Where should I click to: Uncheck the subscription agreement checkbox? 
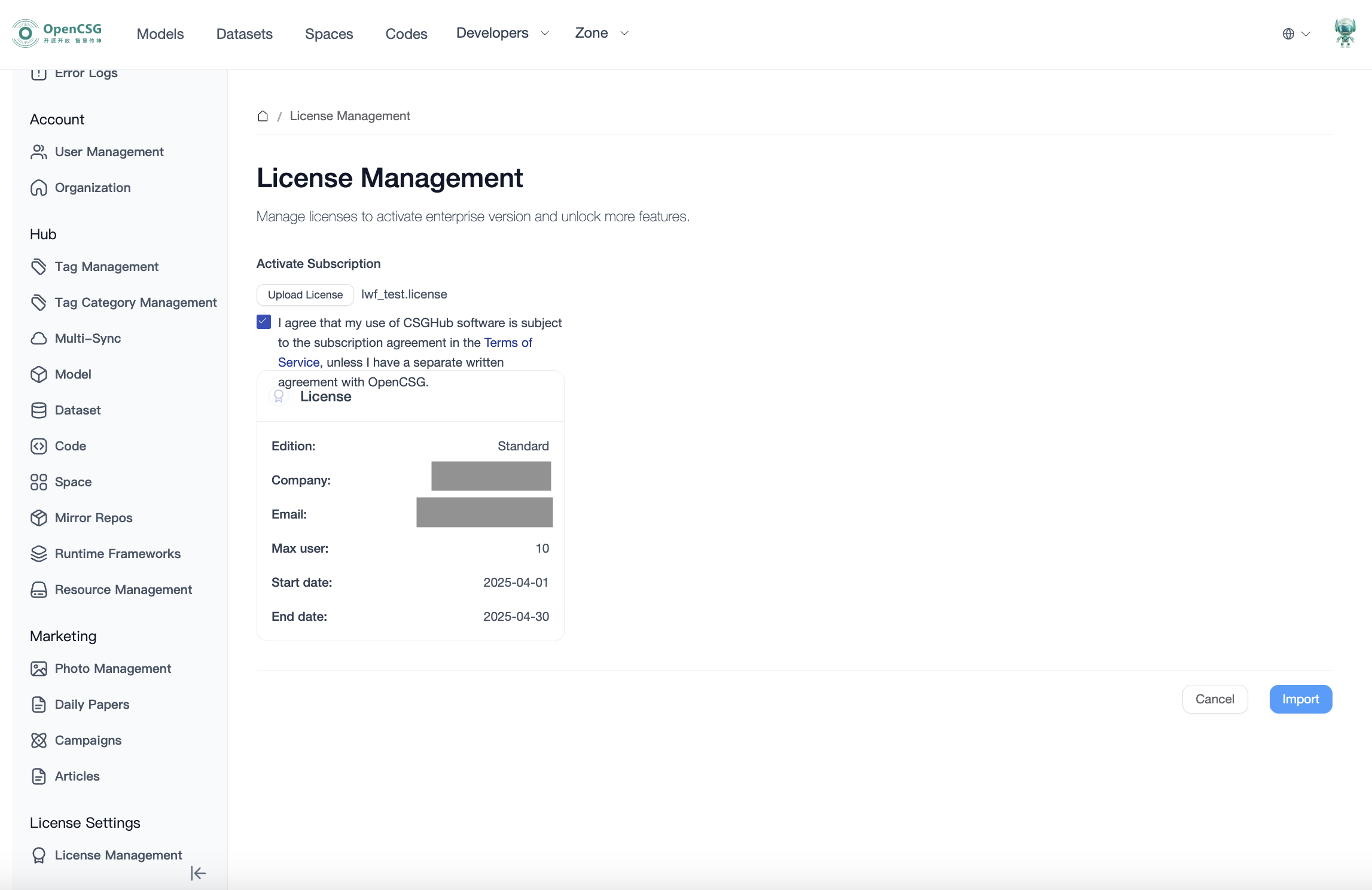pyautogui.click(x=264, y=322)
